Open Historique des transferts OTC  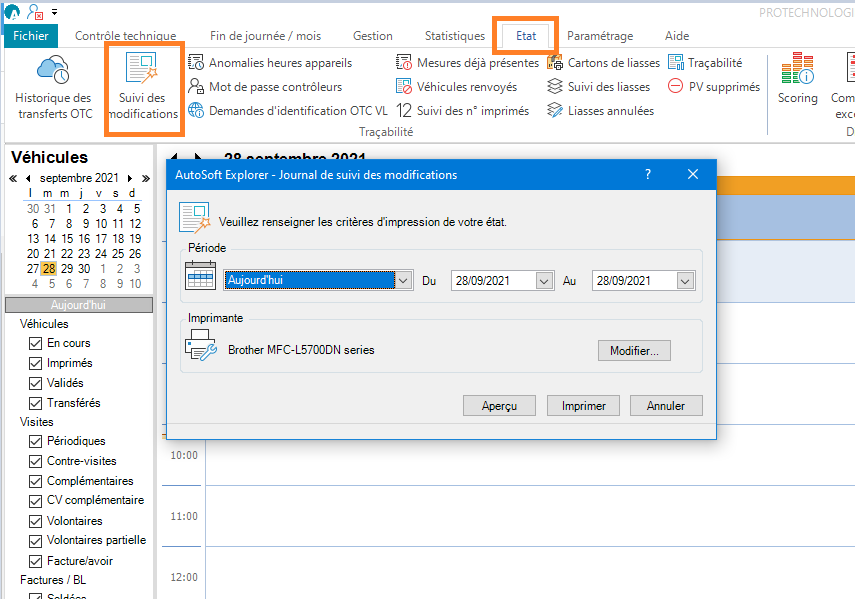(x=52, y=85)
